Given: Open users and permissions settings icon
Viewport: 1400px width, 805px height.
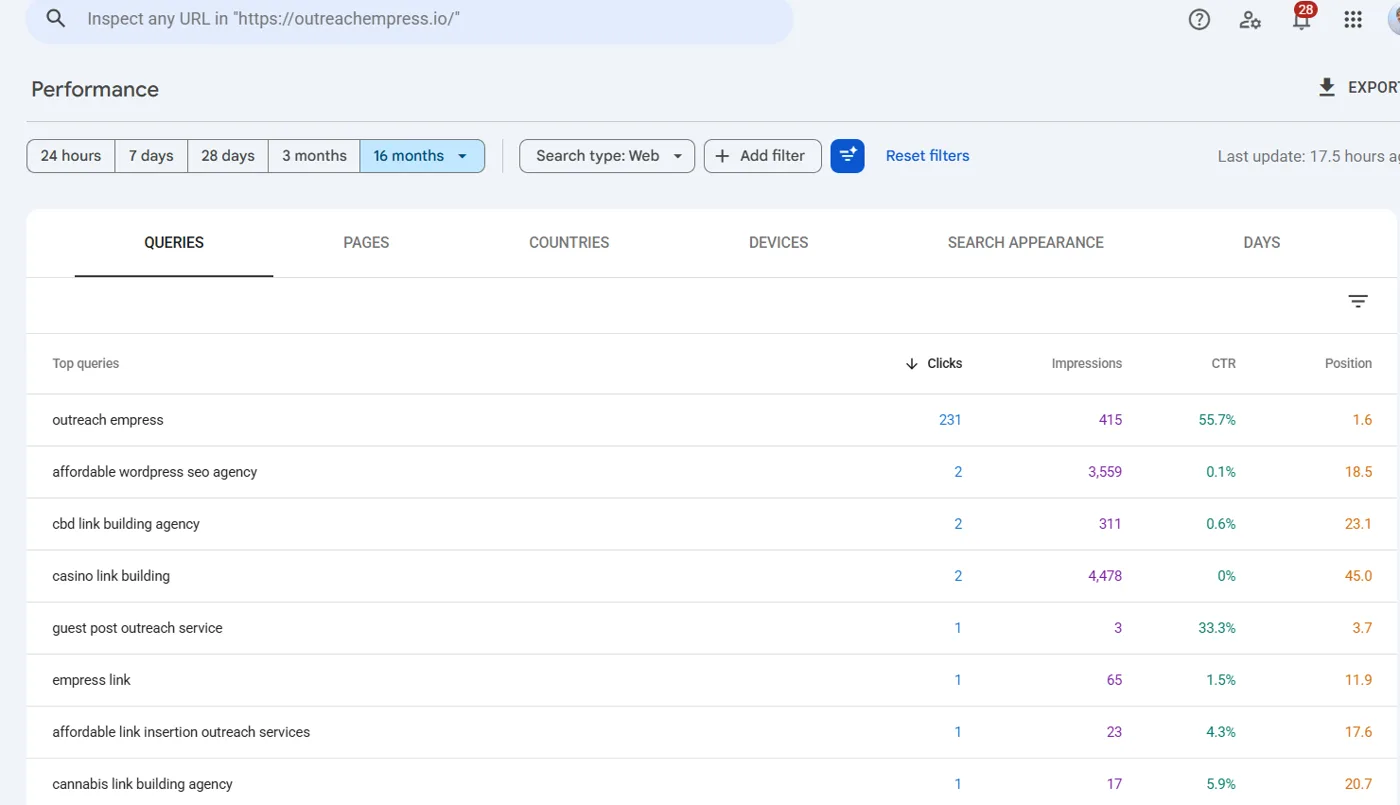Looking at the screenshot, I should click(x=1250, y=19).
